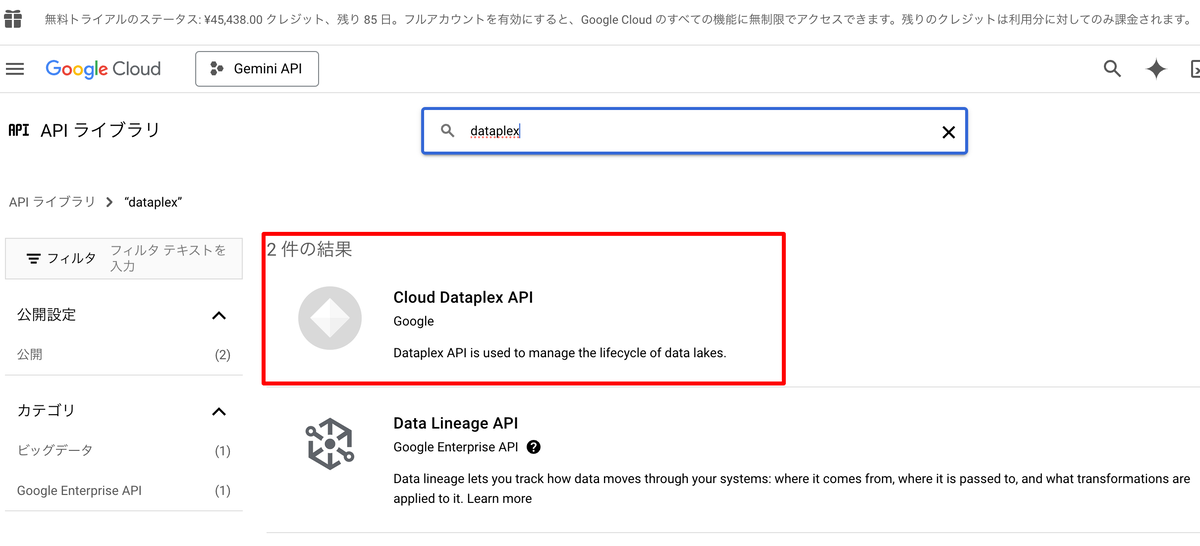Image resolution: width=1200 pixels, height=546 pixels.
Task: Click the フィルタ filter icon
Action: [x=34, y=258]
